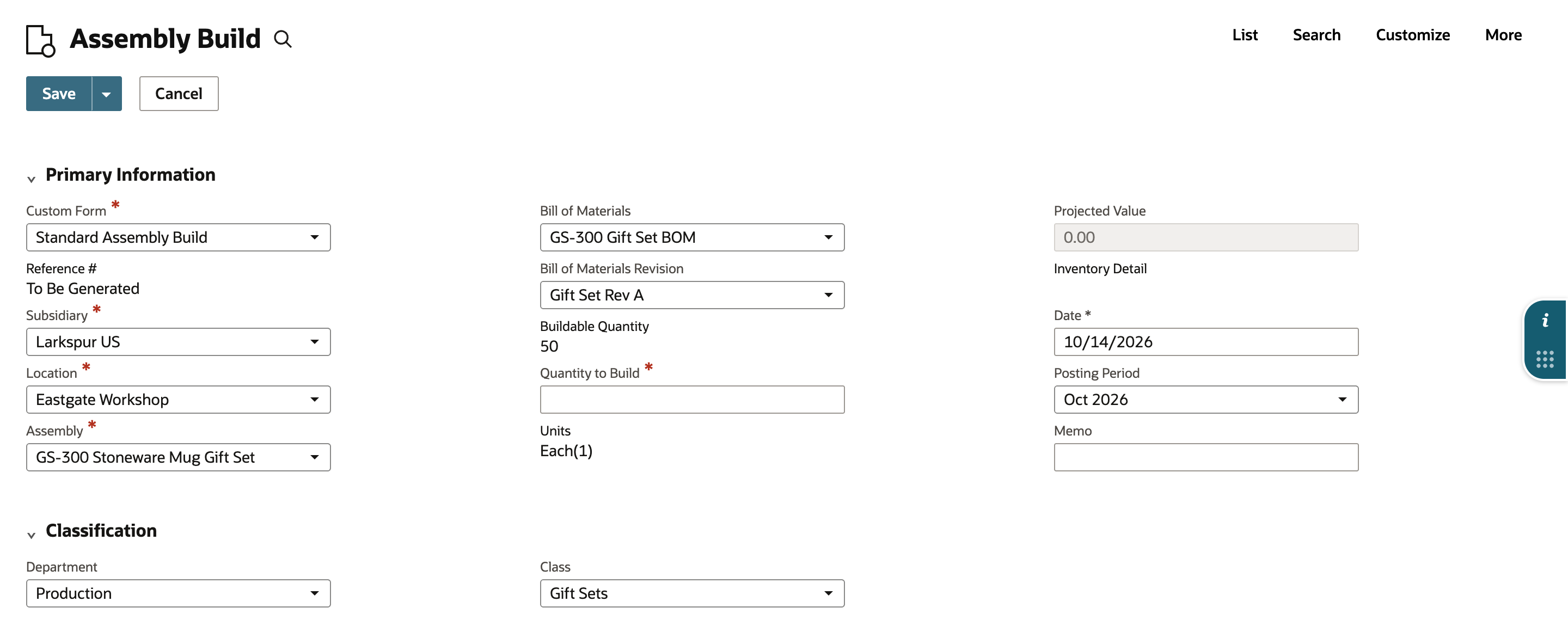Open the Department dropdown showing Production
The height and width of the screenshot is (638, 1568).
(179, 593)
